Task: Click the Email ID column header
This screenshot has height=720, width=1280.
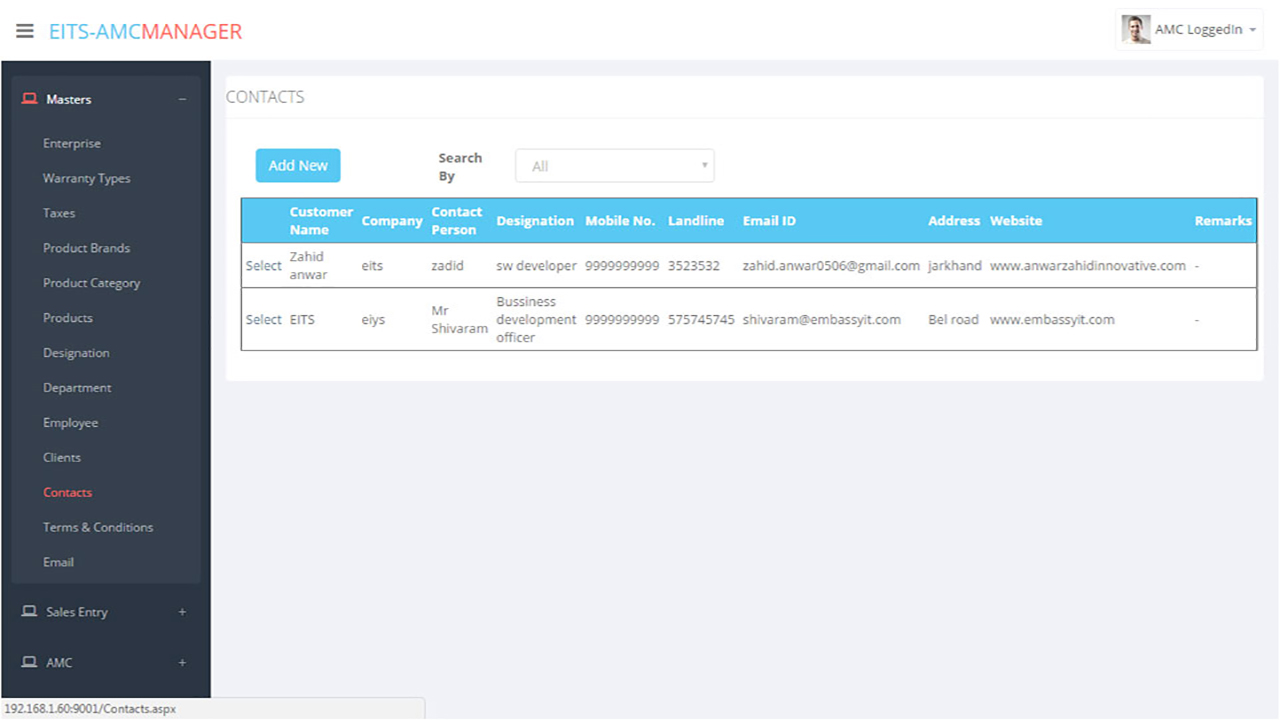Action: click(x=769, y=221)
